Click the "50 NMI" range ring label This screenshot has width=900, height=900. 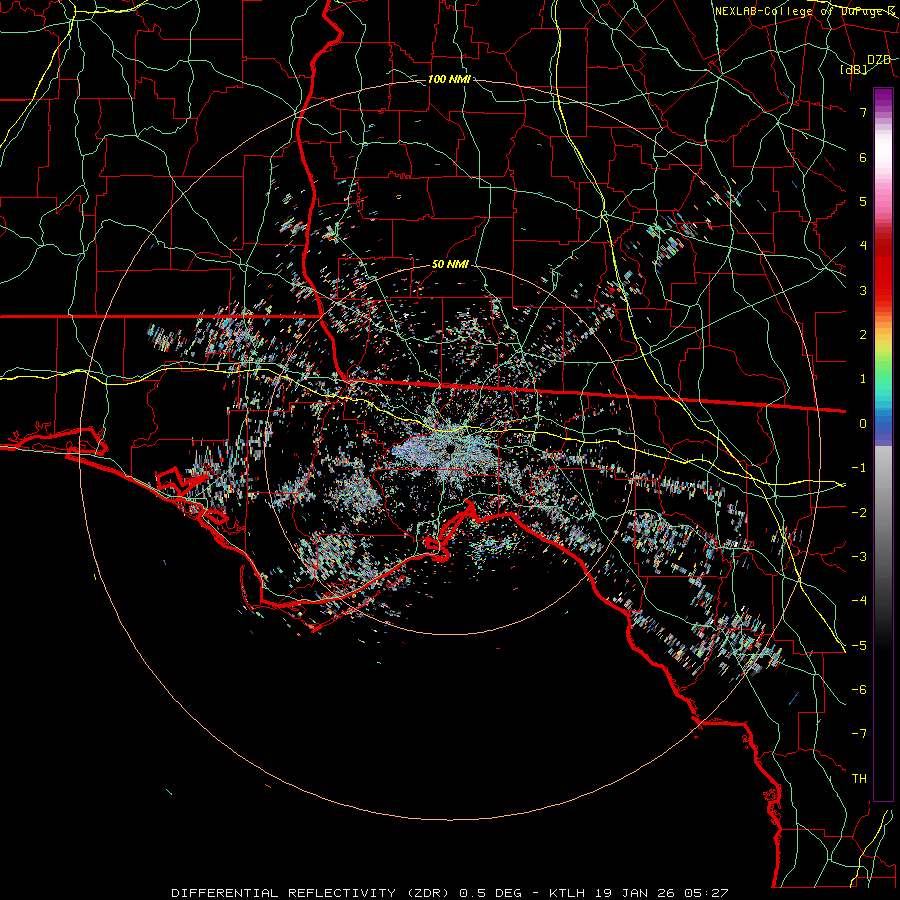point(450,265)
